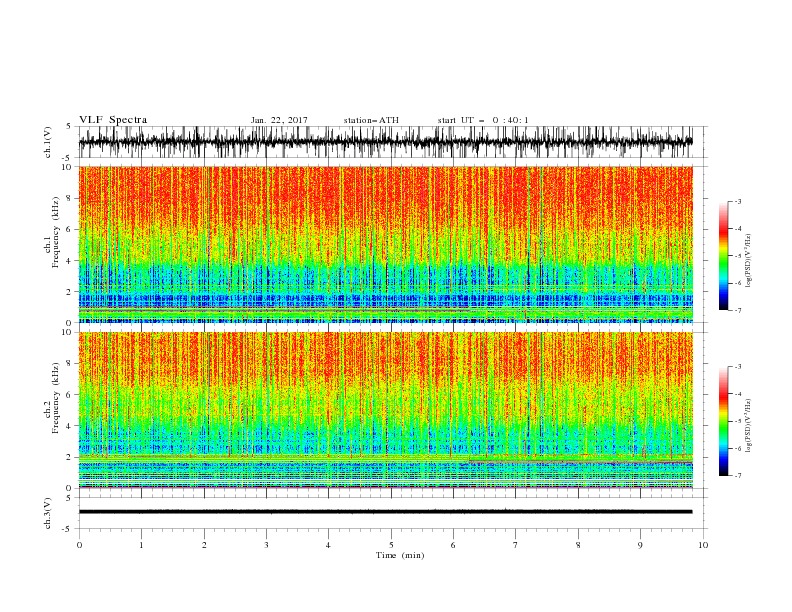Image resolution: width=792 pixels, height=612 pixels.
Task: Click the "-7" tick on the ch.1 colorbar
Action: (x=738, y=310)
